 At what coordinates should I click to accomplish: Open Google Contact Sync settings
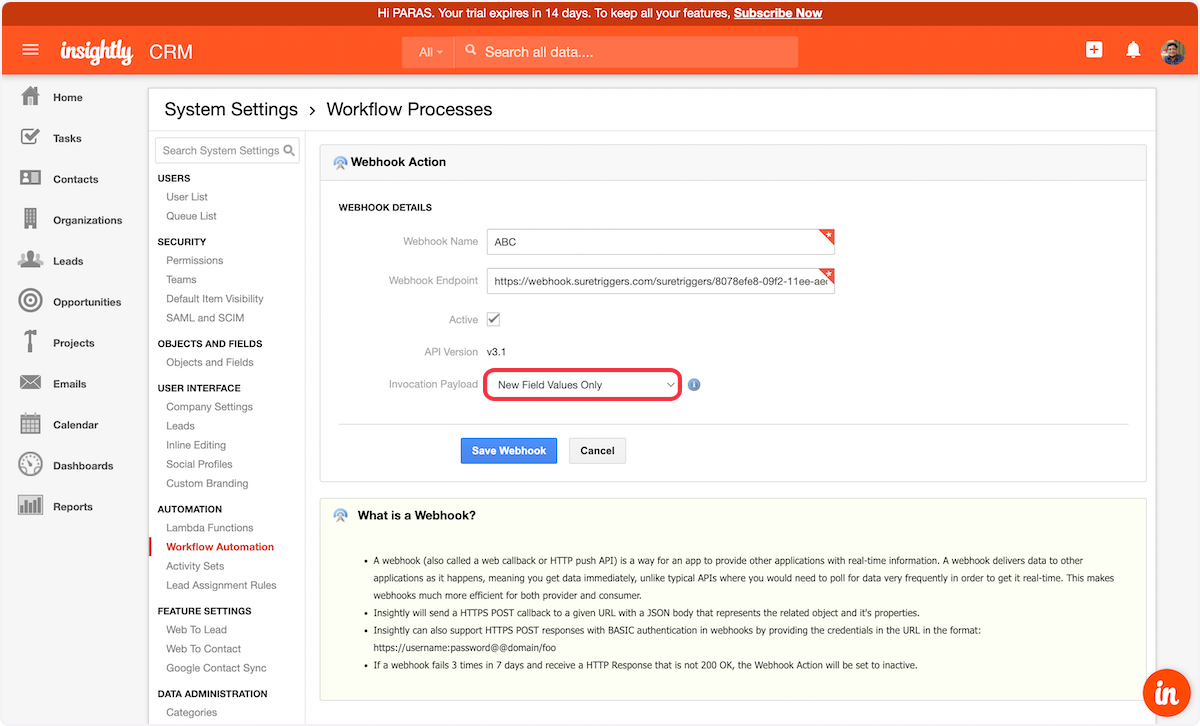[x=216, y=668]
